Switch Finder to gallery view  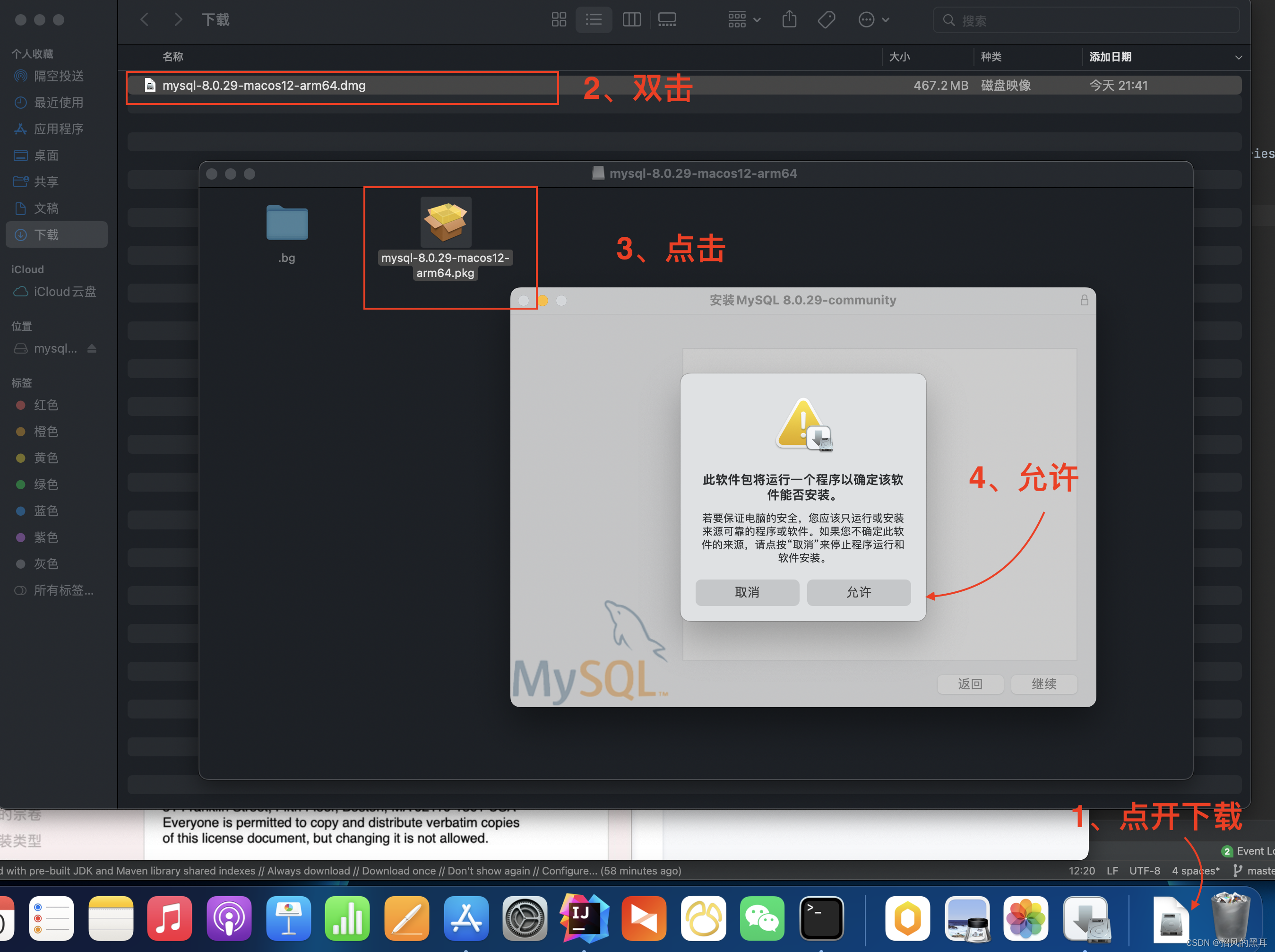coord(667,20)
